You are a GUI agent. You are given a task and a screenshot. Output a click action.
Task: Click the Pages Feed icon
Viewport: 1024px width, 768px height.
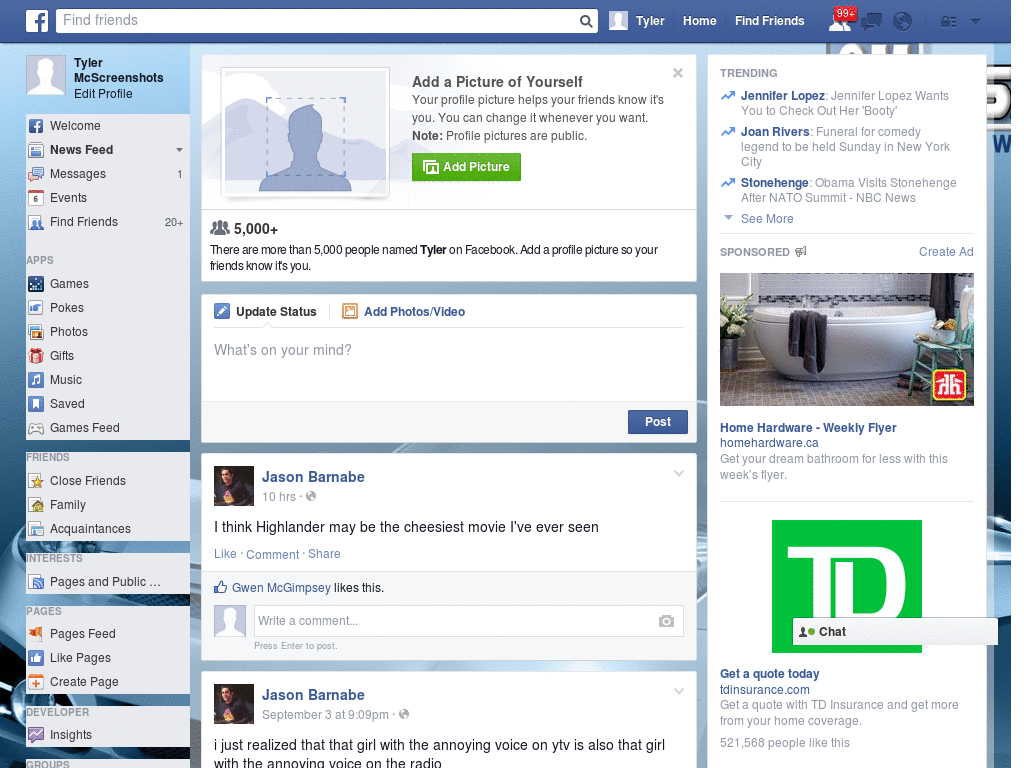36,633
